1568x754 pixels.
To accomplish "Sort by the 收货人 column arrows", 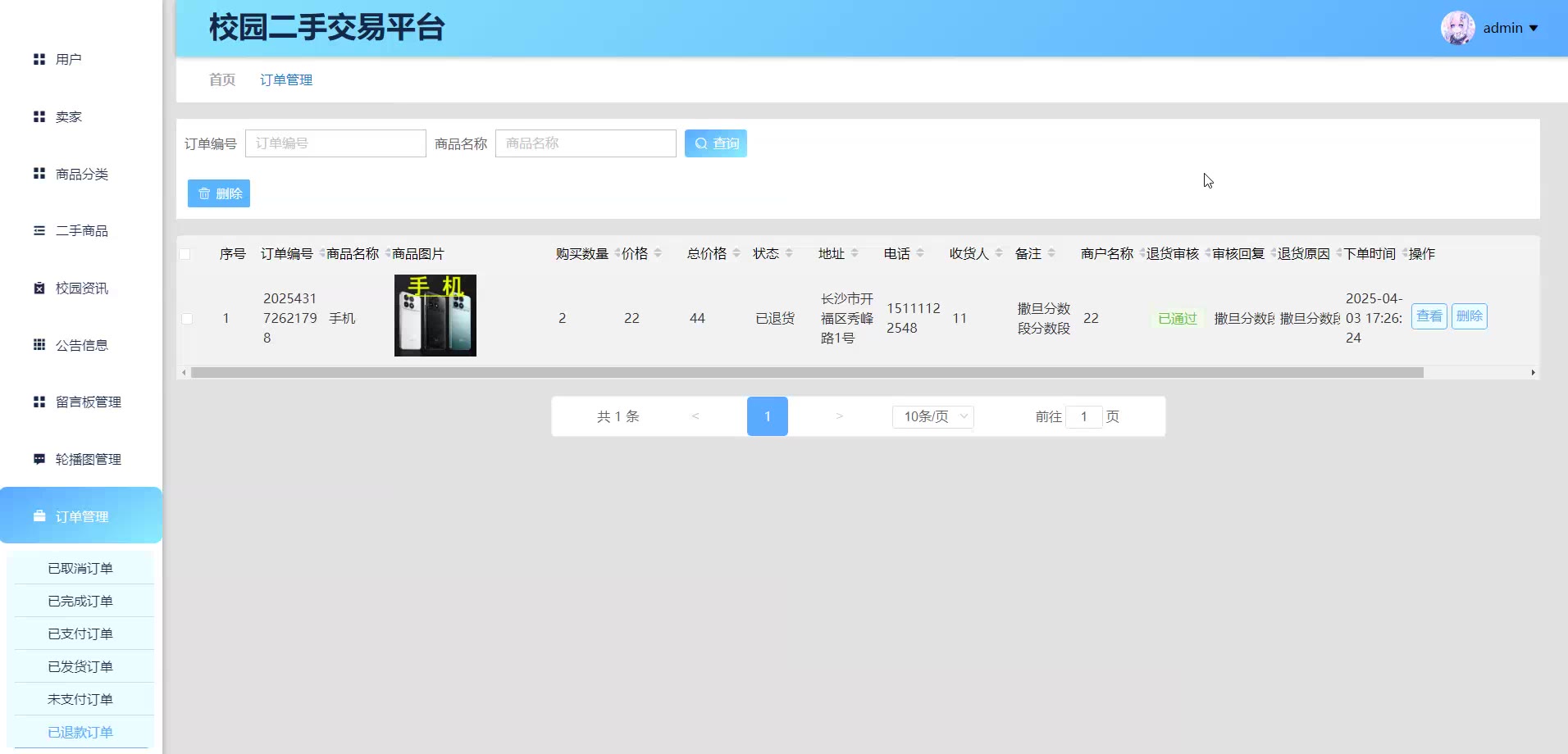I will tap(999, 253).
